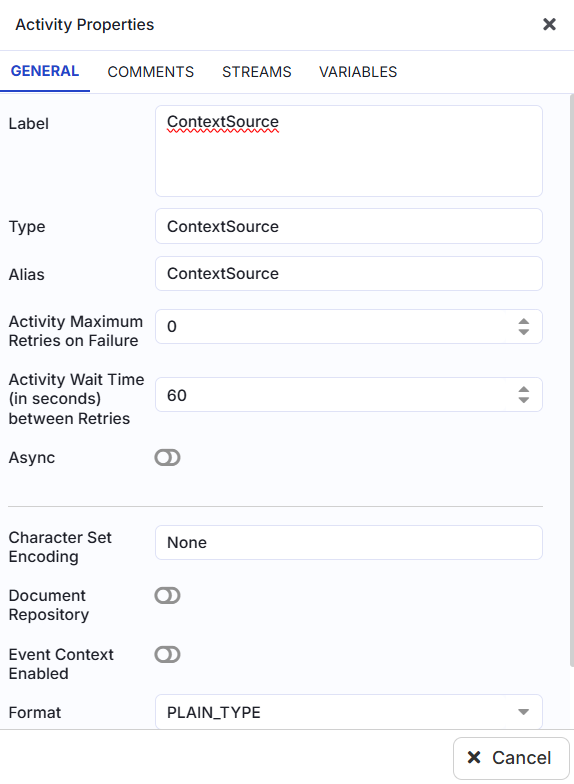
Task: Click the Activity Properties title
Action: pyautogui.click(x=84, y=24)
